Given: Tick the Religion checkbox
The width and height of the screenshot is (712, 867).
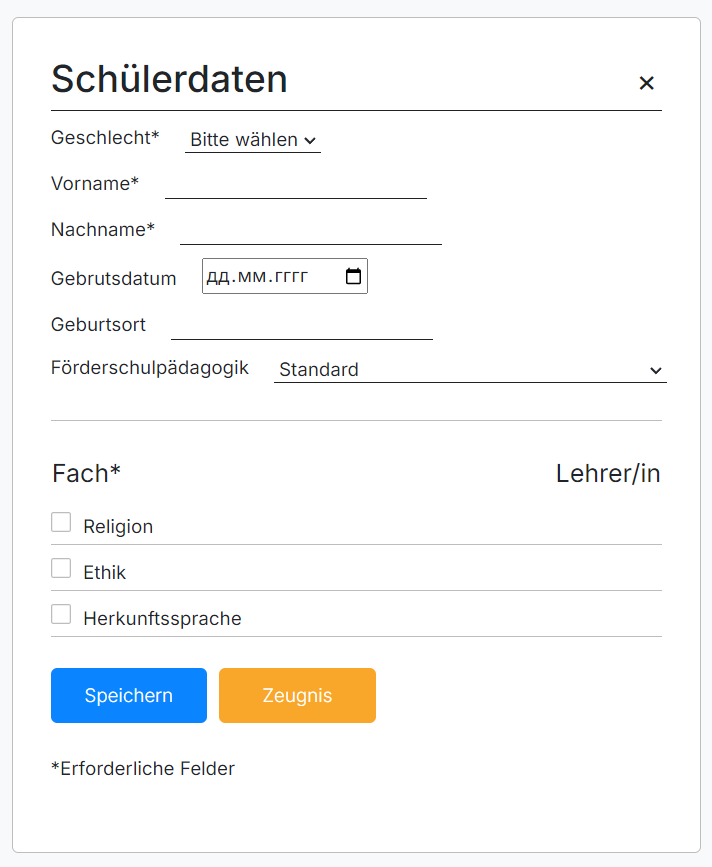Looking at the screenshot, I should [61, 522].
